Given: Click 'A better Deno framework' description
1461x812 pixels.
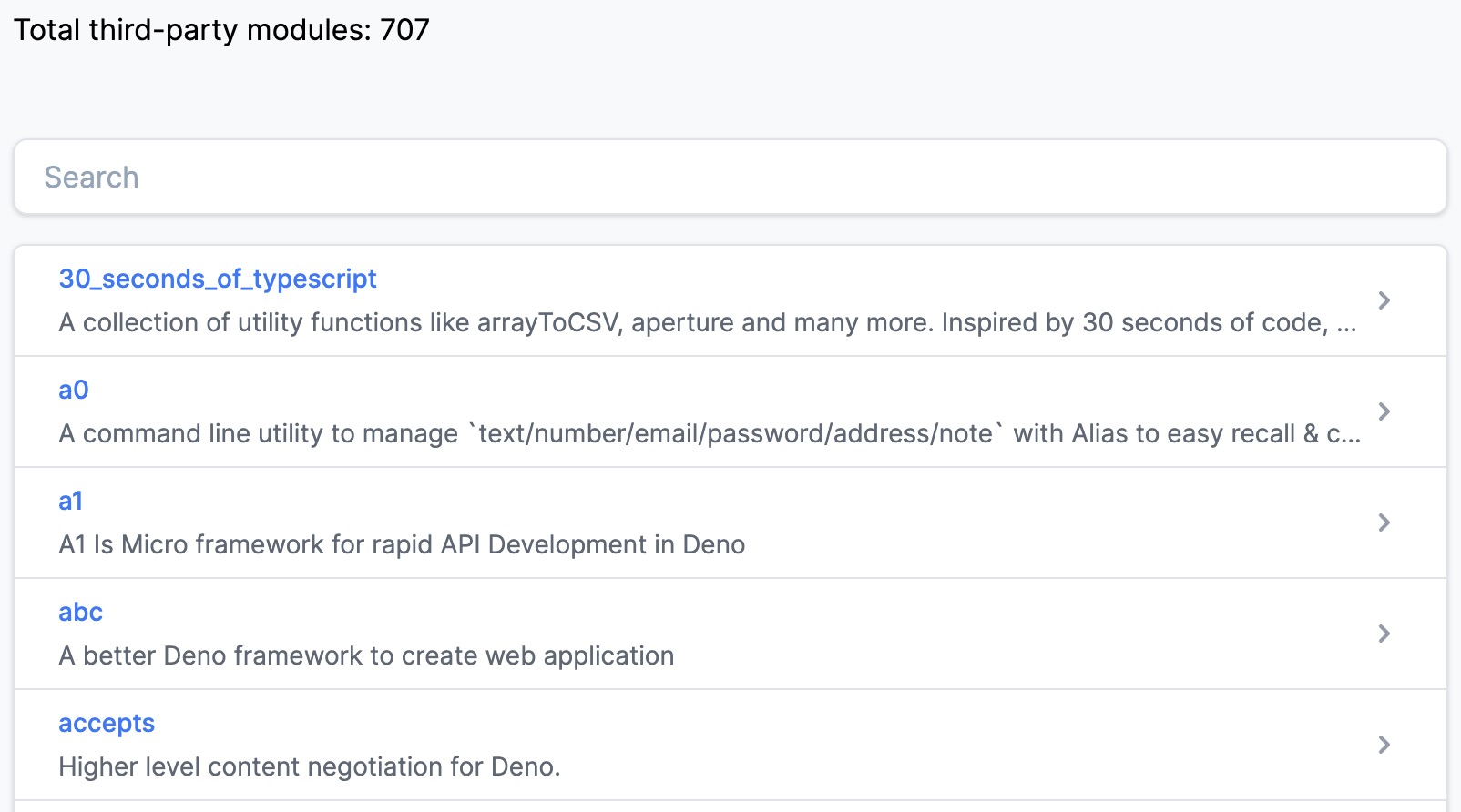Looking at the screenshot, I should [366, 655].
